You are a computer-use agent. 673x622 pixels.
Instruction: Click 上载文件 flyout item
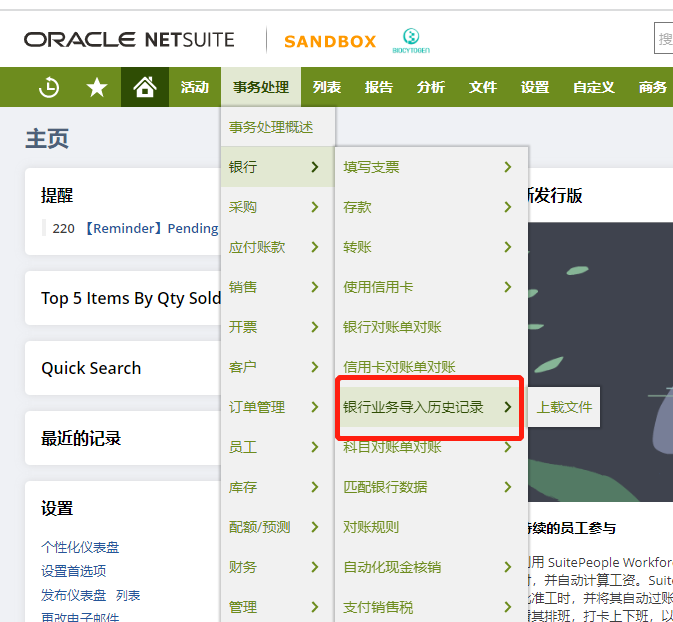(564, 407)
